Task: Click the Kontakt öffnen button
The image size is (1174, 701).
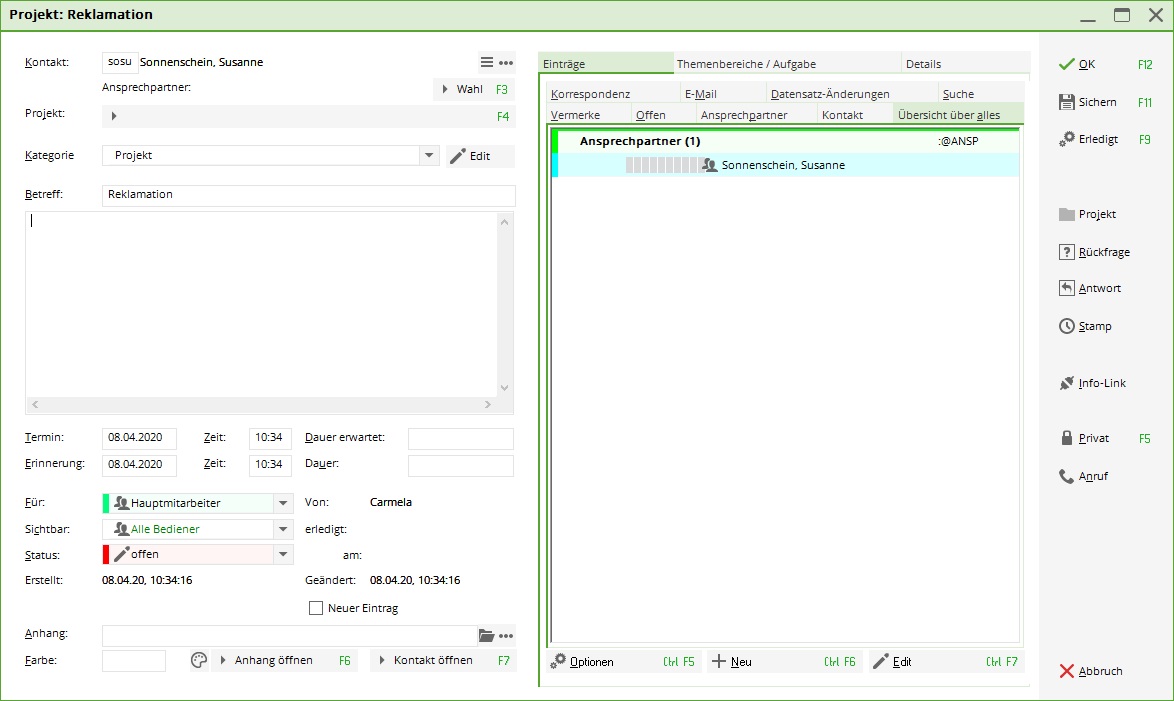Action: (442, 660)
